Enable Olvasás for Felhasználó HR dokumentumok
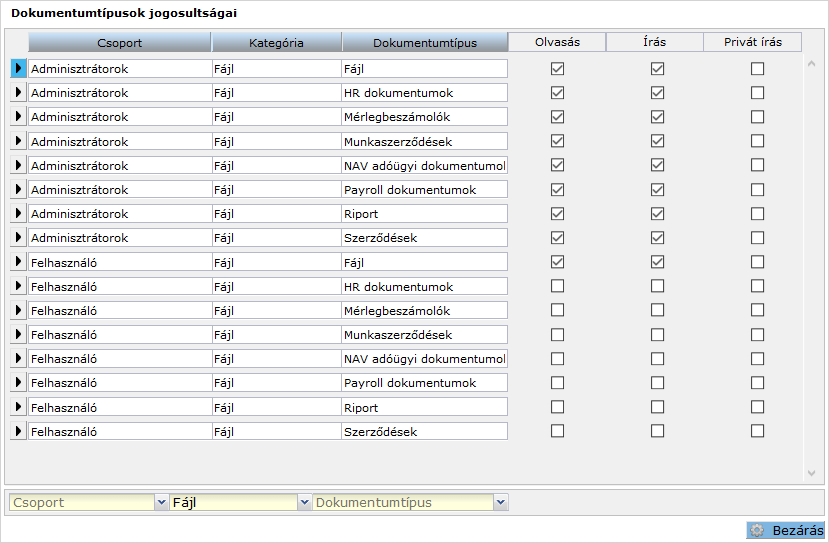The height and width of the screenshot is (543, 829). point(558,286)
